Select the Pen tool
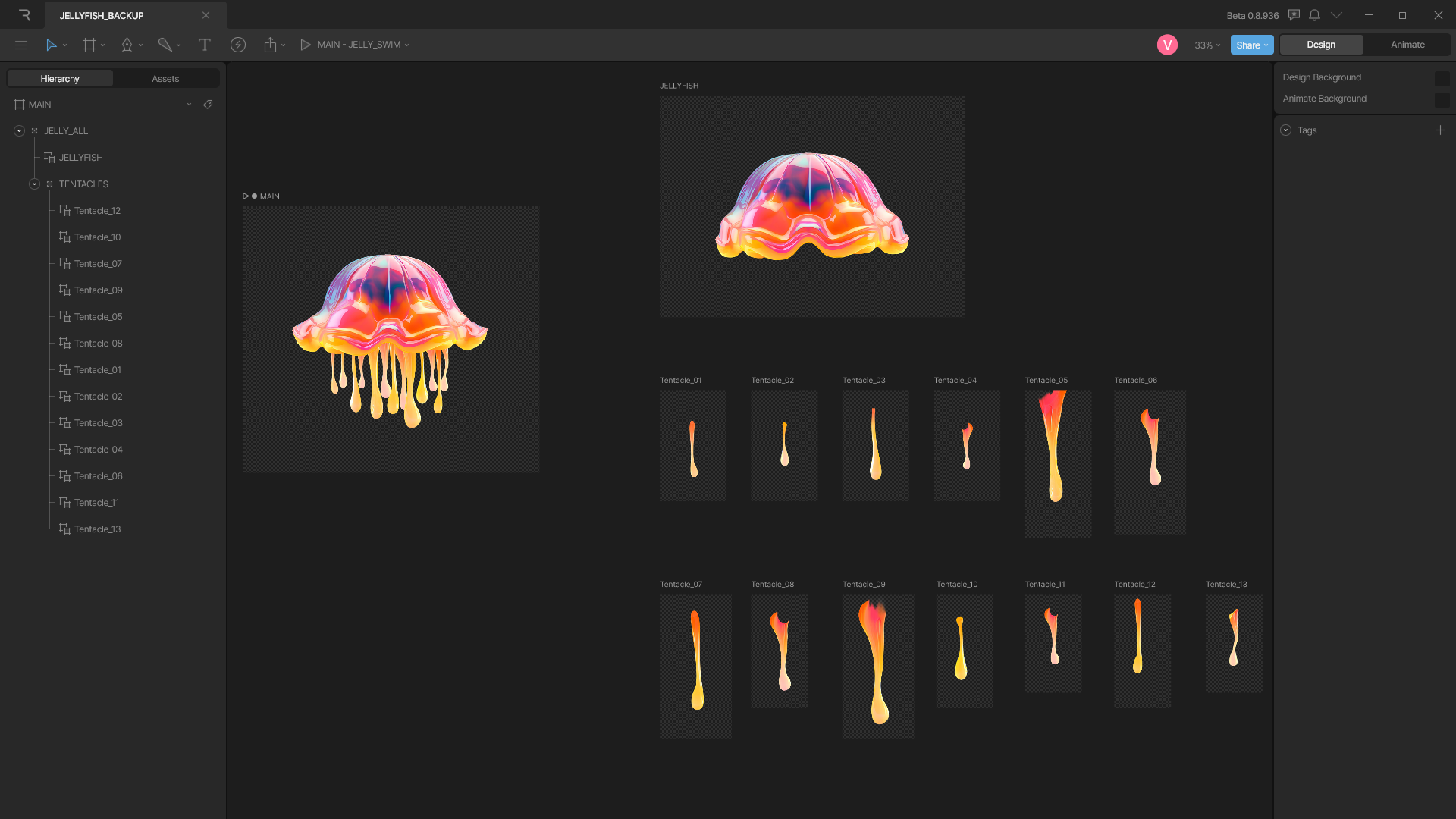 (127, 45)
